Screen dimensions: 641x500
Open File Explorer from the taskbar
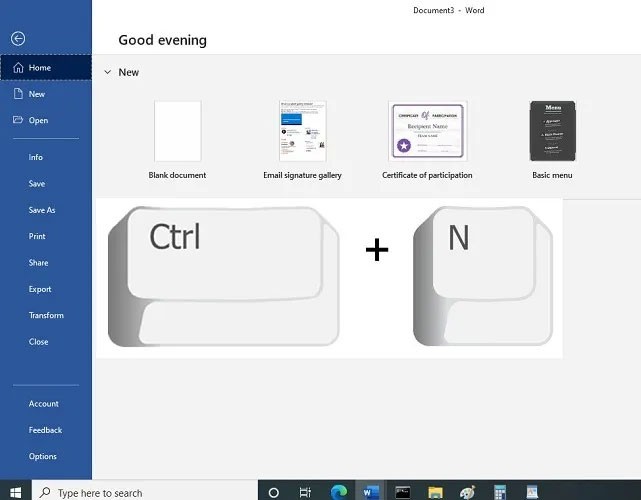(x=436, y=492)
